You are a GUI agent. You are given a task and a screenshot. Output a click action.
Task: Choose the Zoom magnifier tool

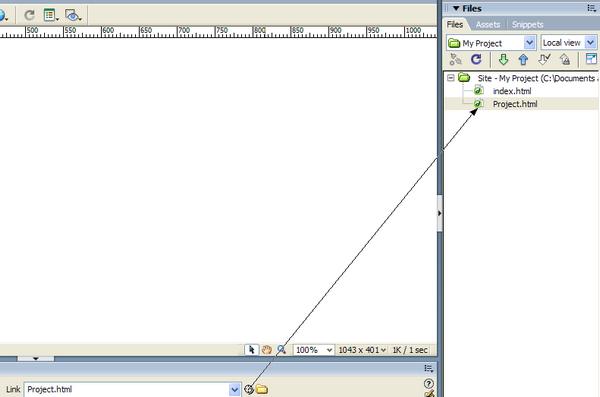[282, 350]
